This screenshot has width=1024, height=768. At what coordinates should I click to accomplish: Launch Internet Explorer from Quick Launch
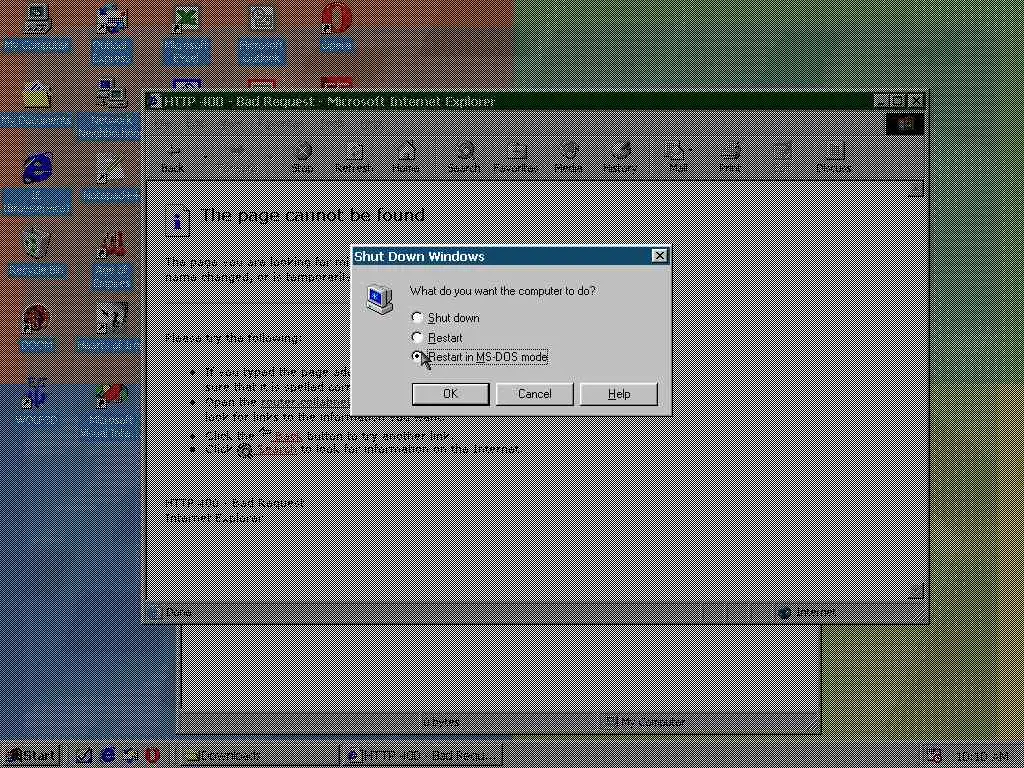click(x=107, y=756)
